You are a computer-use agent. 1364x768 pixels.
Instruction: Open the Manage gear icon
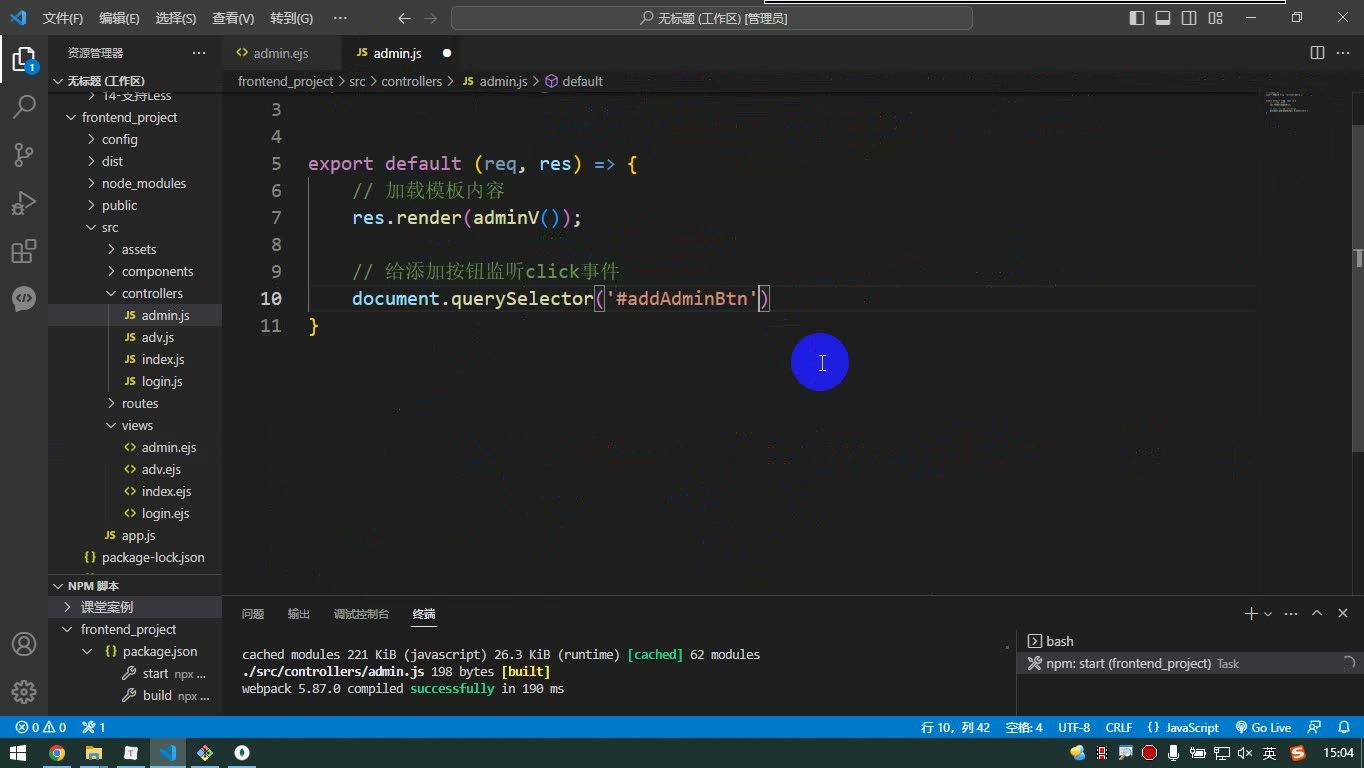click(x=24, y=691)
